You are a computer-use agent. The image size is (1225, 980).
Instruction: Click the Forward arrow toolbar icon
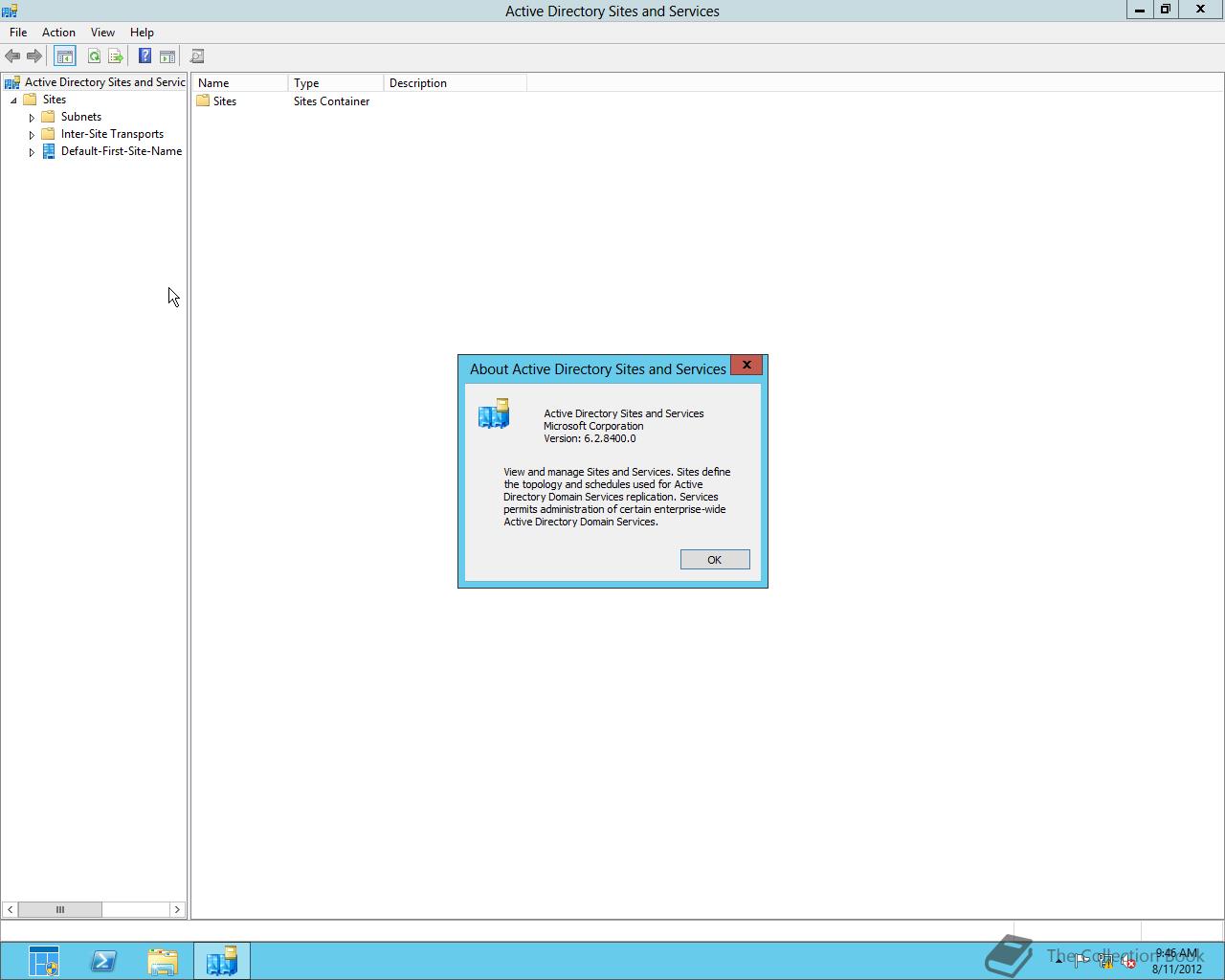pos(34,56)
